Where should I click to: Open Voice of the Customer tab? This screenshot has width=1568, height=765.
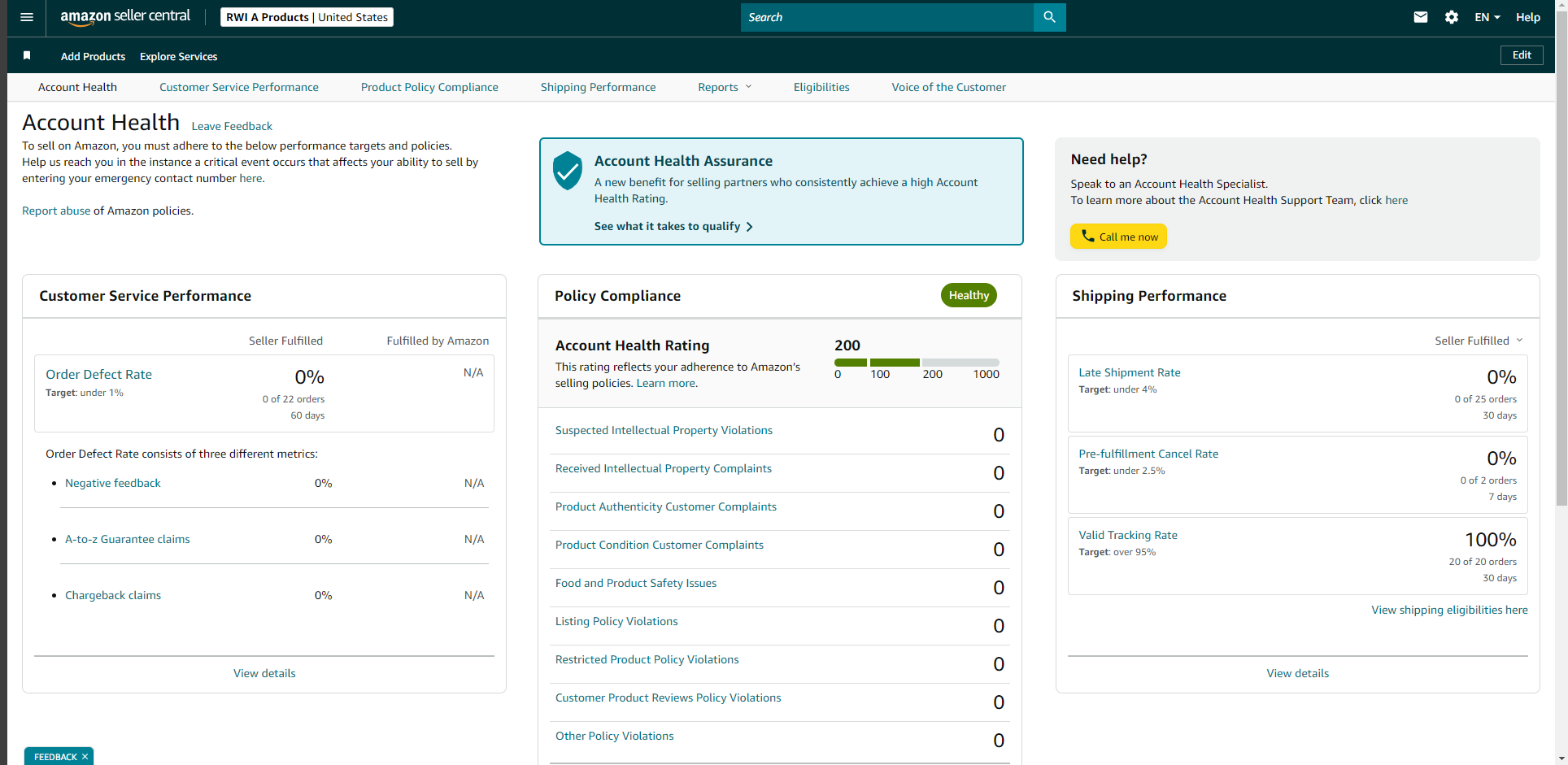point(948,87)
